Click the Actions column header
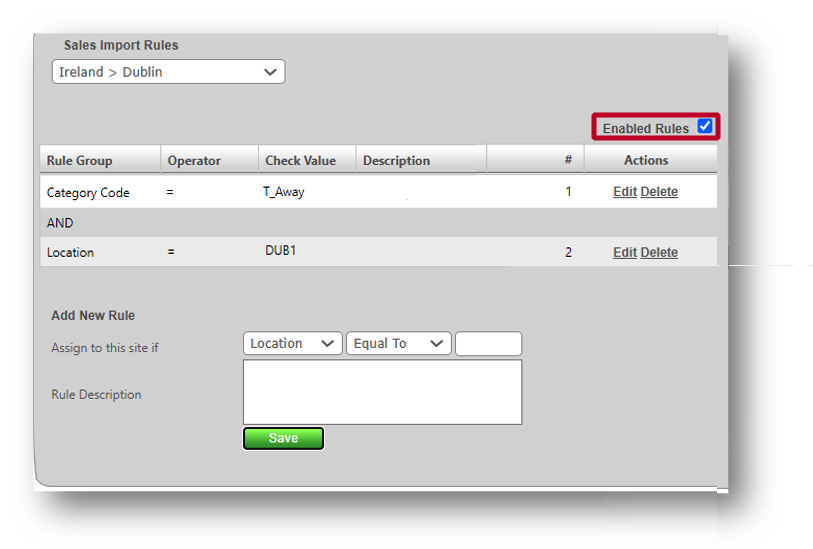 click(x=651, y=160)
